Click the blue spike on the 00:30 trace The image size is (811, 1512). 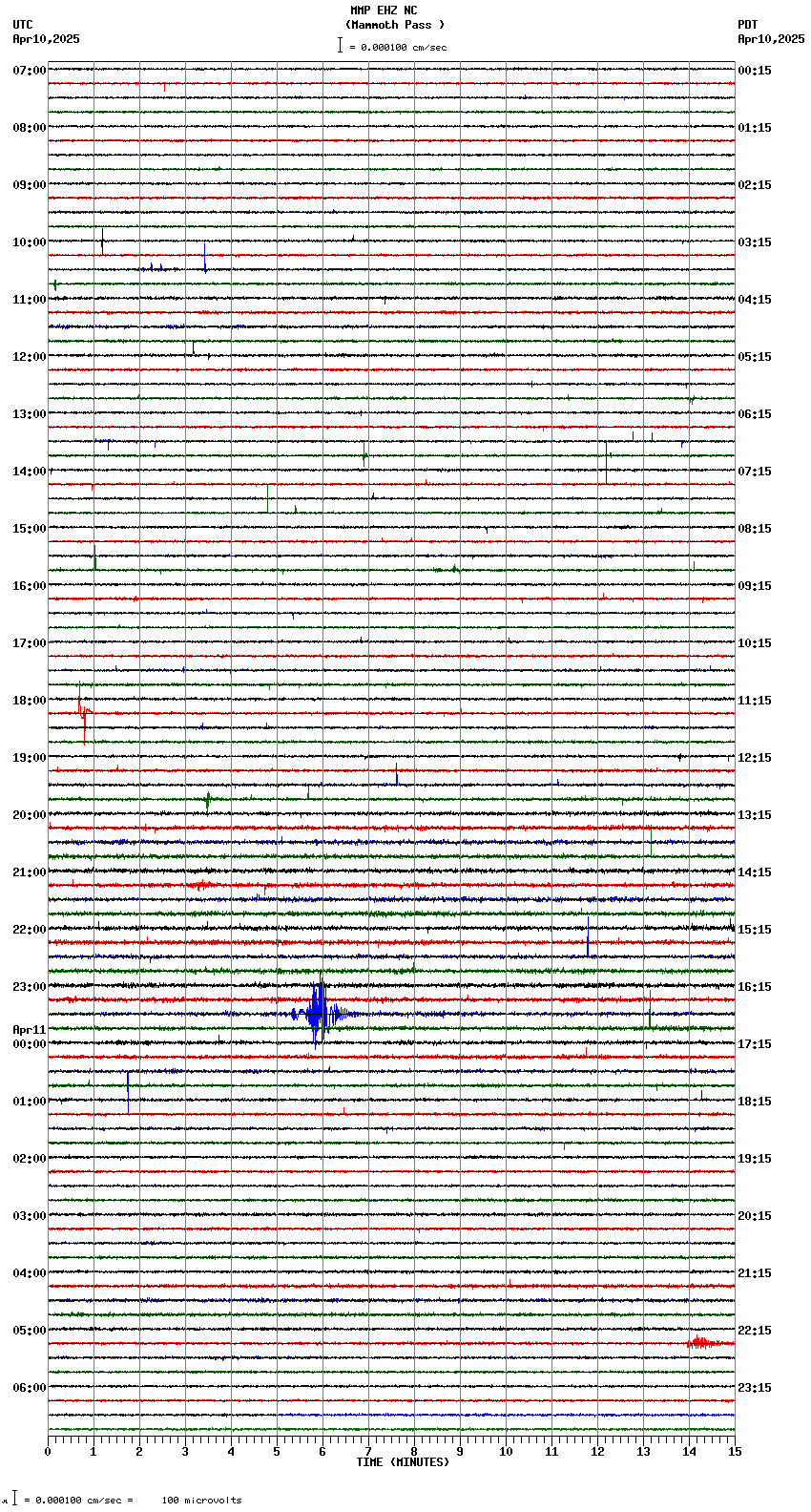pos(128,1090)
